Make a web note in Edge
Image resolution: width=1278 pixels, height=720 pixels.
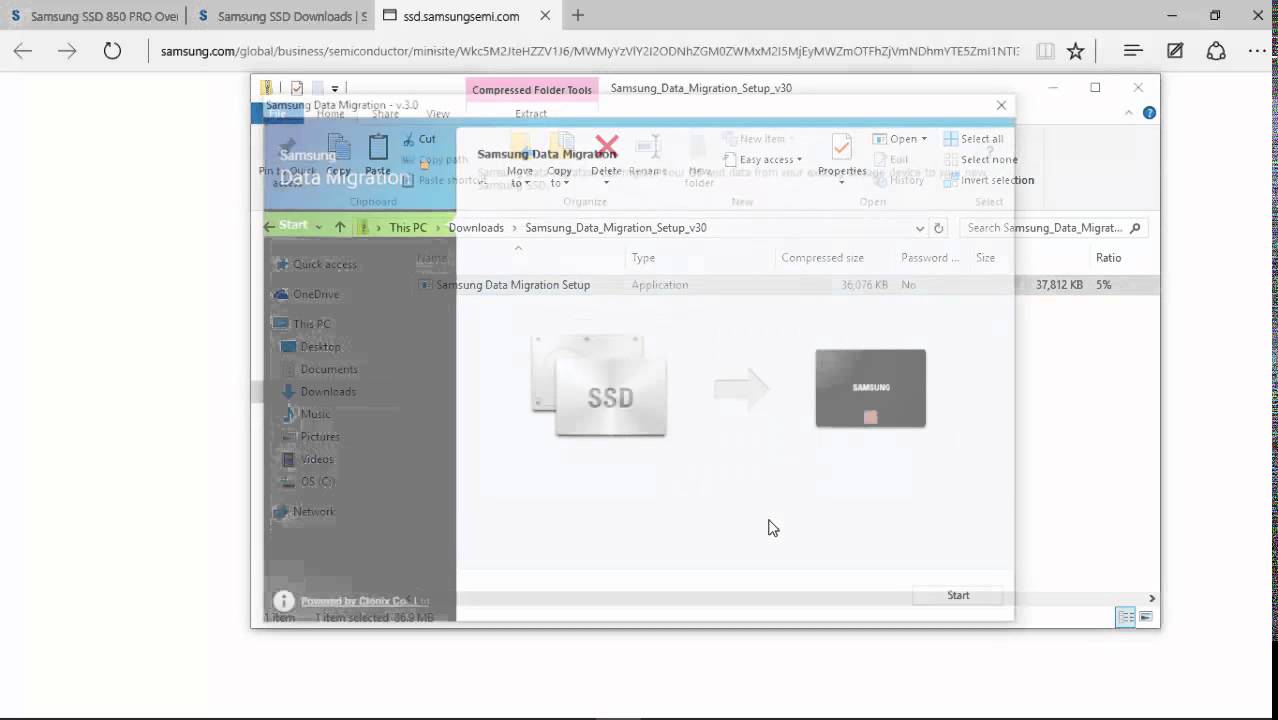pyautogui.click(x=1175, y=51)
